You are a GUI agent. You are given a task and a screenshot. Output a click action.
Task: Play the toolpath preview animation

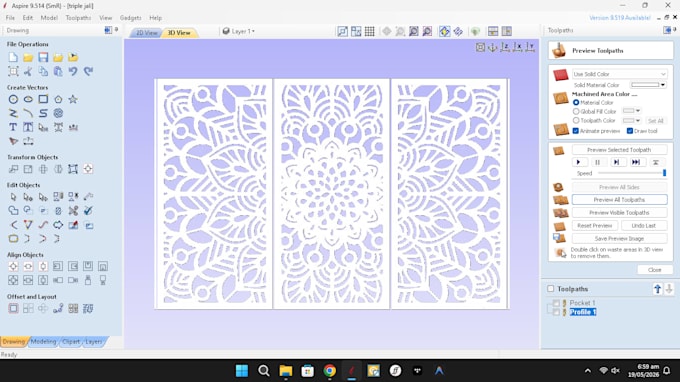[579, 162]
